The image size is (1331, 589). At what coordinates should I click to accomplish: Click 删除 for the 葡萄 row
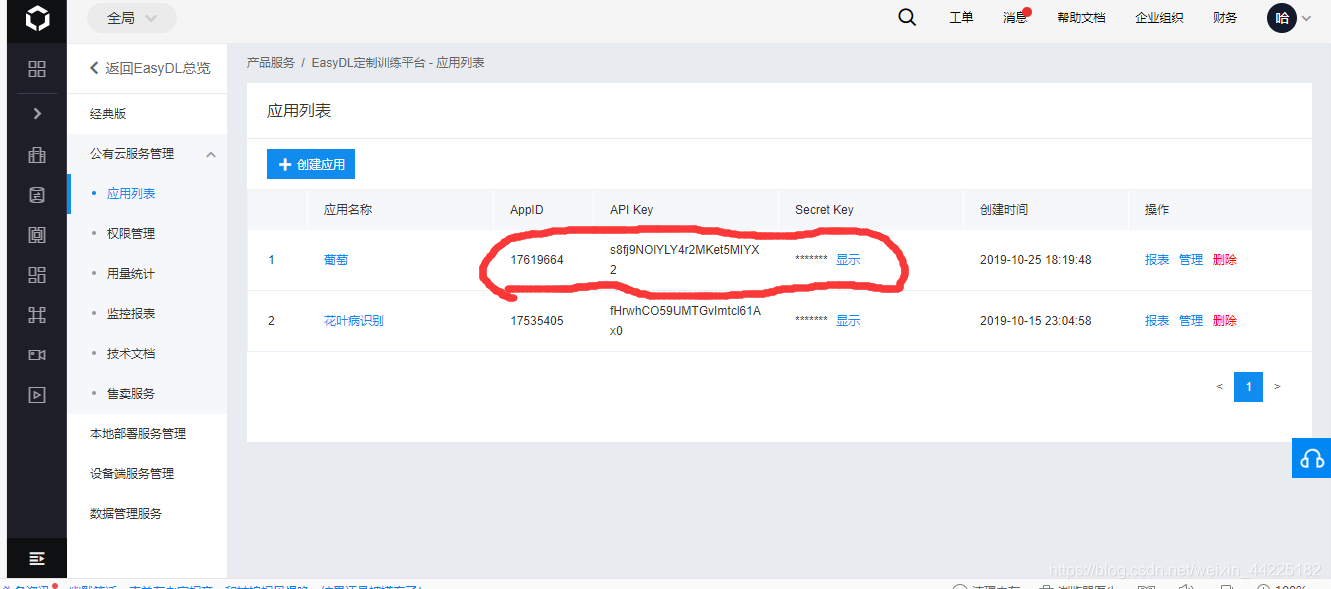(1225, 260)
